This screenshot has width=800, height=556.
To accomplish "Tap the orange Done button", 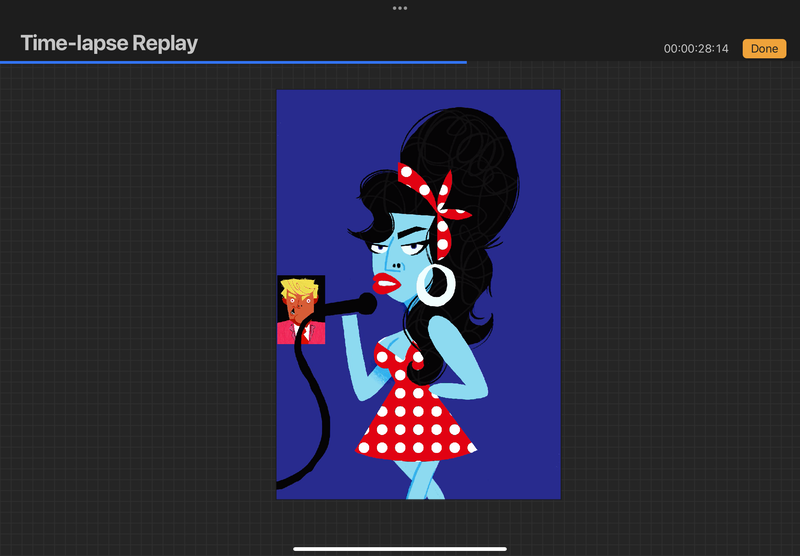I will coord(763,48).
